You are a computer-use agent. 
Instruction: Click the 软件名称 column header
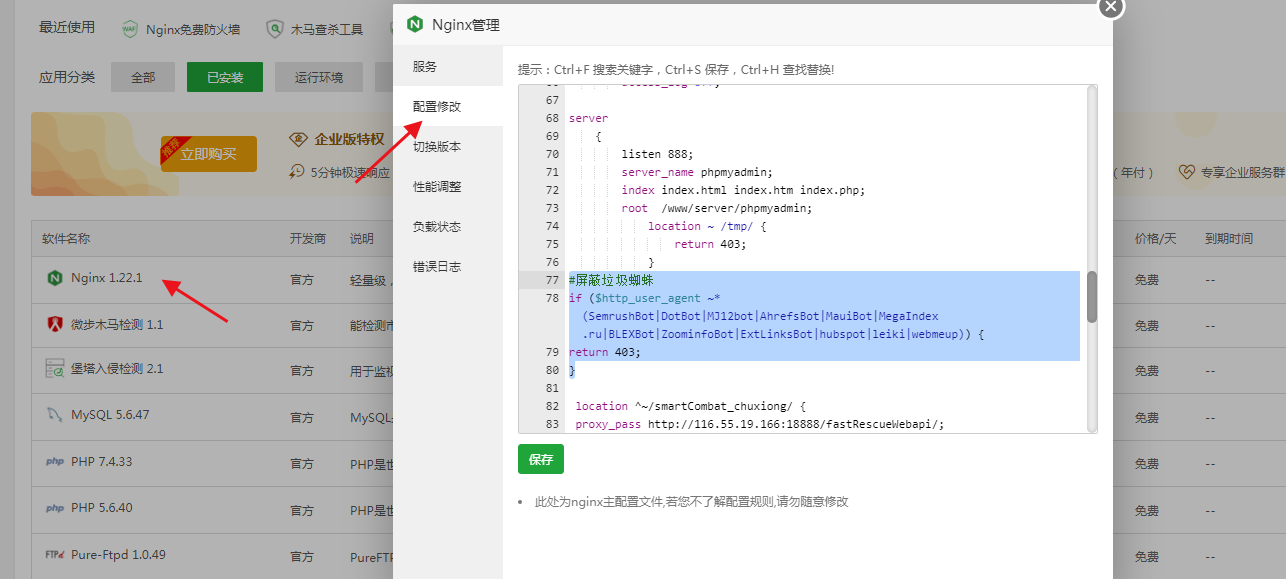pyautogui.click(x=66, y=239)
